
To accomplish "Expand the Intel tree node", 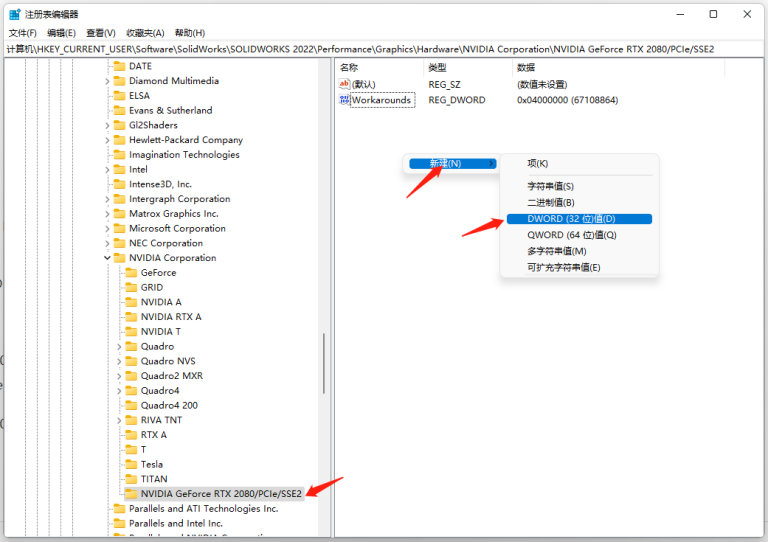I will (107, 170).
